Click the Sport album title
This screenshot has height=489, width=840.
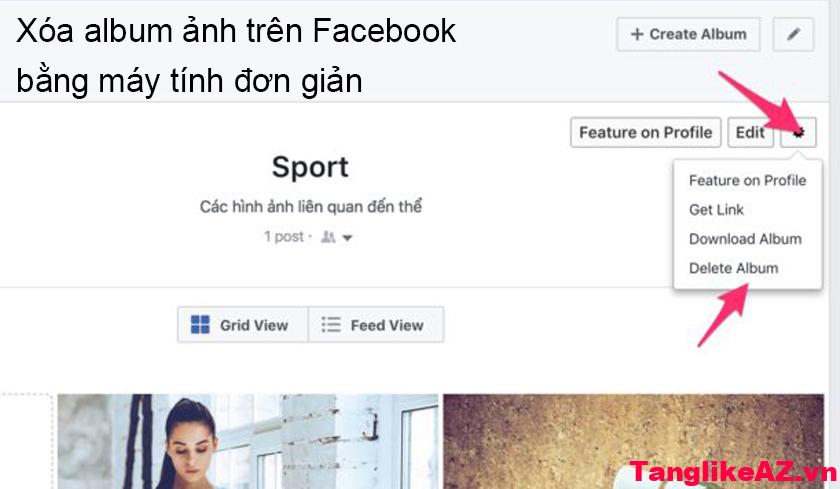[310, 167]
